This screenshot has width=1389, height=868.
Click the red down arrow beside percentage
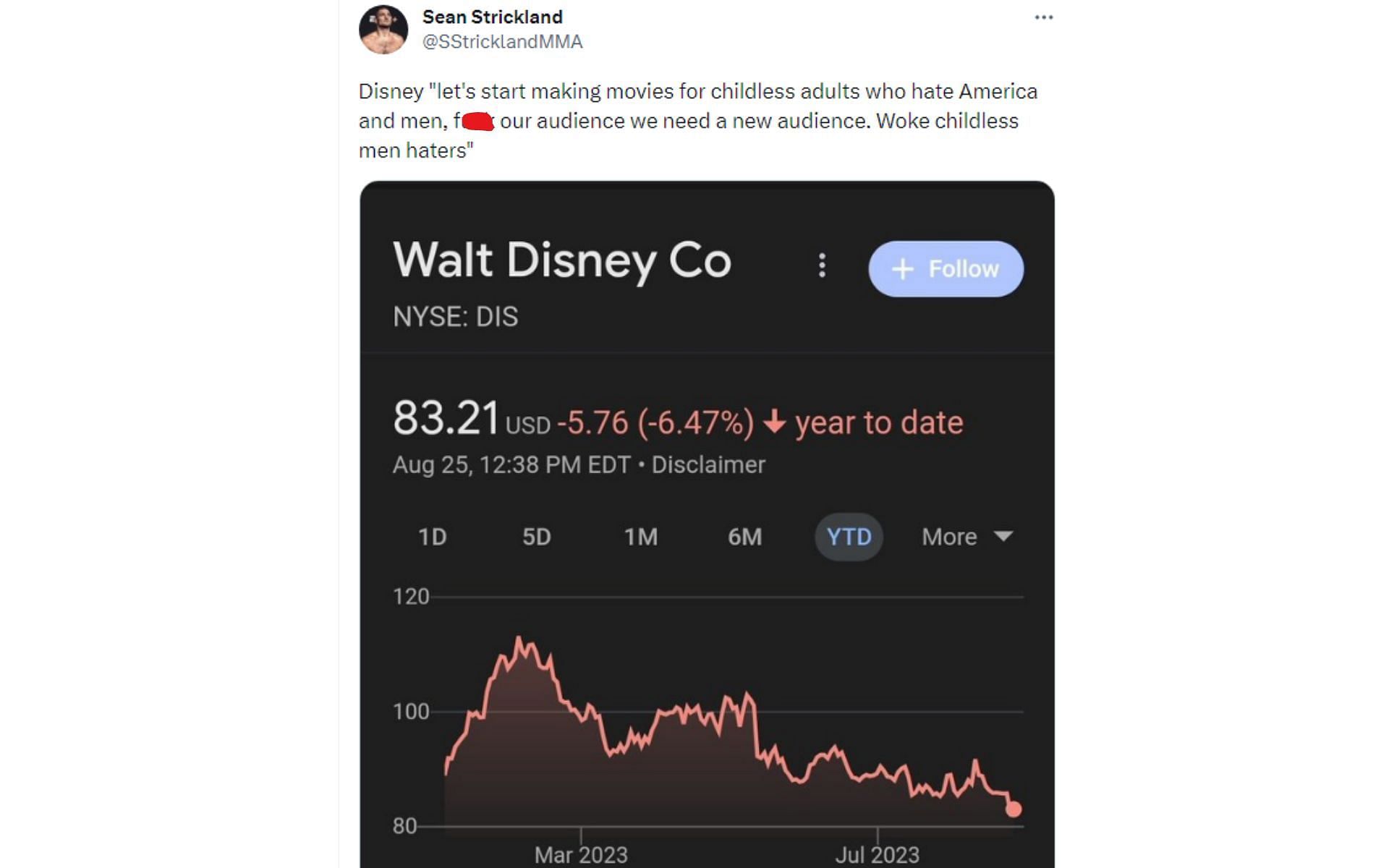774,421
